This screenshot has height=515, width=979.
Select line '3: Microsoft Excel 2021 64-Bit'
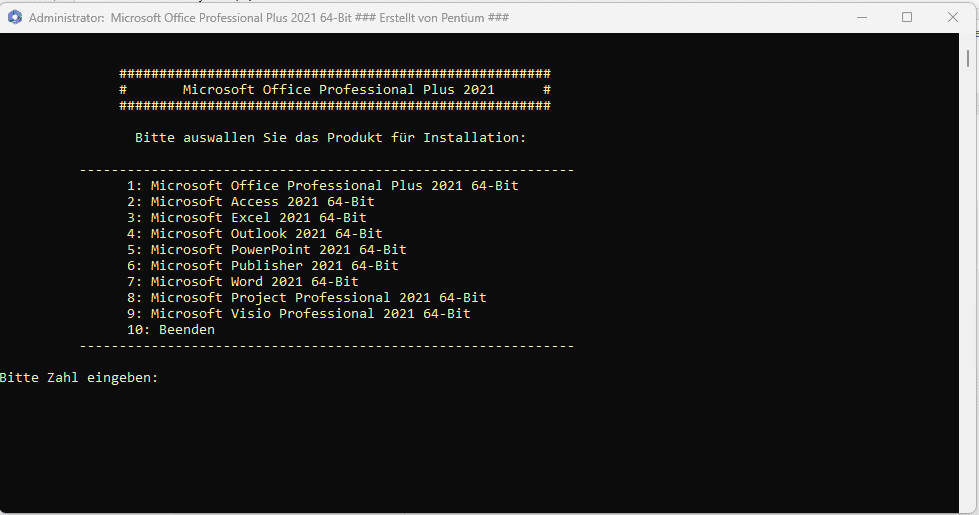(247, 217)
